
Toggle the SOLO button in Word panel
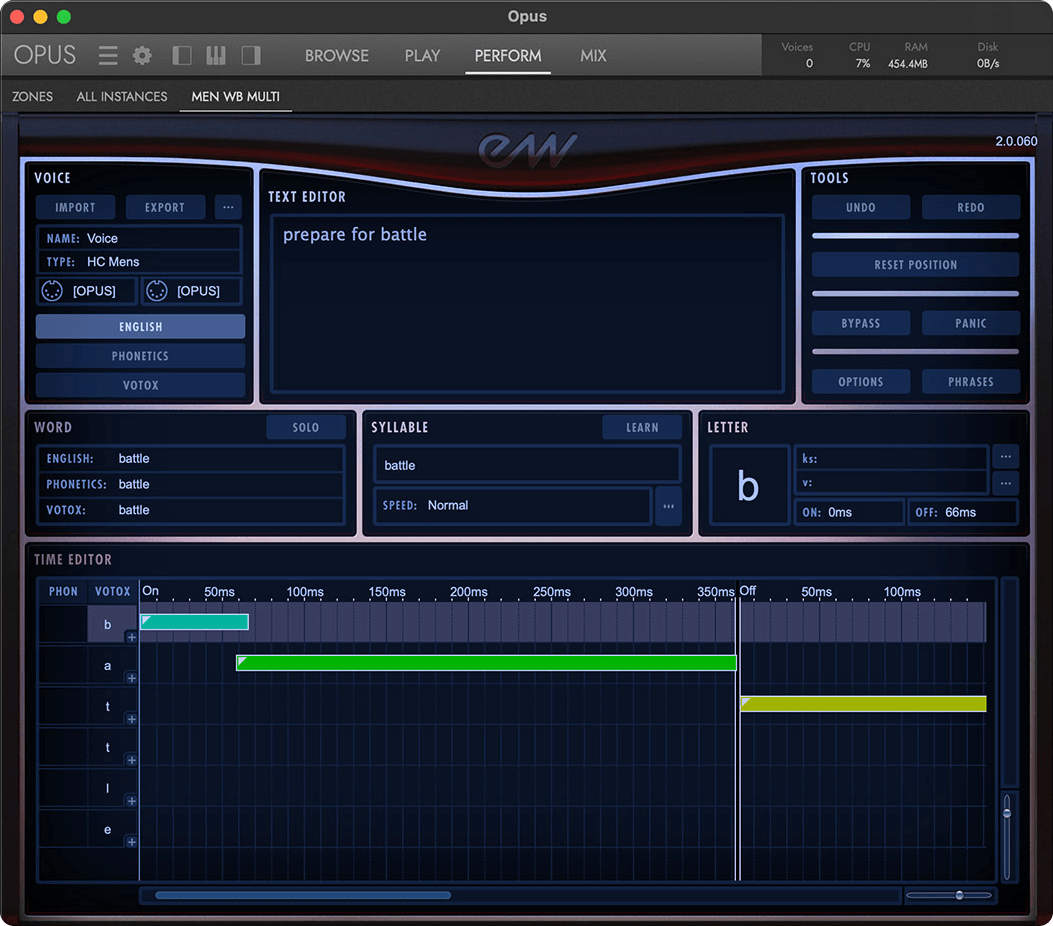[306, 428]
